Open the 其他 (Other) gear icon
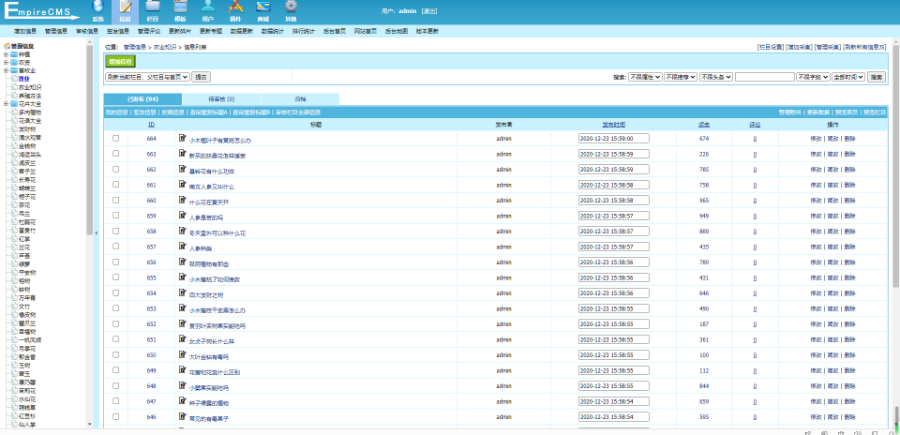 click(x=291, y=6)
